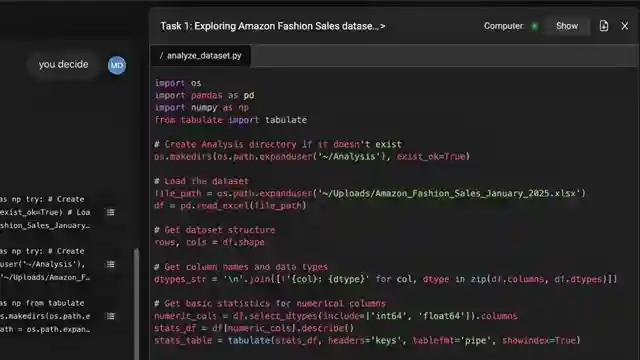The height and width of the screenshot is (360, 640).
Task: Click the 'you decide' chat message
Action: (x=64, y=64)
